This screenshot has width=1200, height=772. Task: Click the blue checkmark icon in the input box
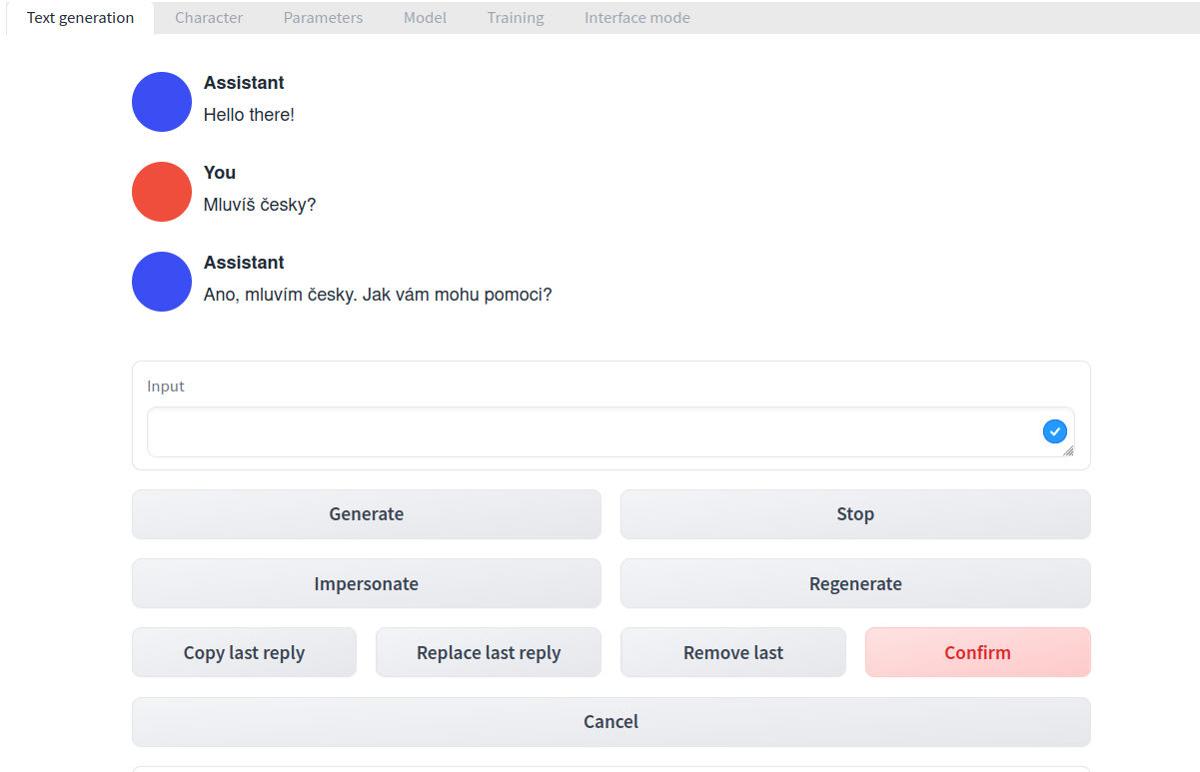(x=1055, y=432)
